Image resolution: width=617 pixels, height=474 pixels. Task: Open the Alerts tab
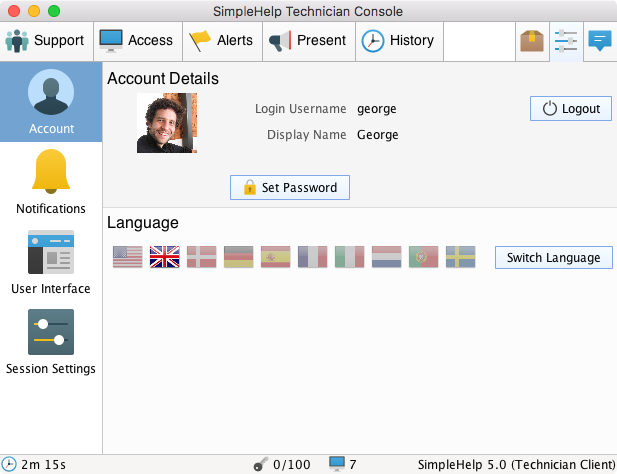point(223,41)
